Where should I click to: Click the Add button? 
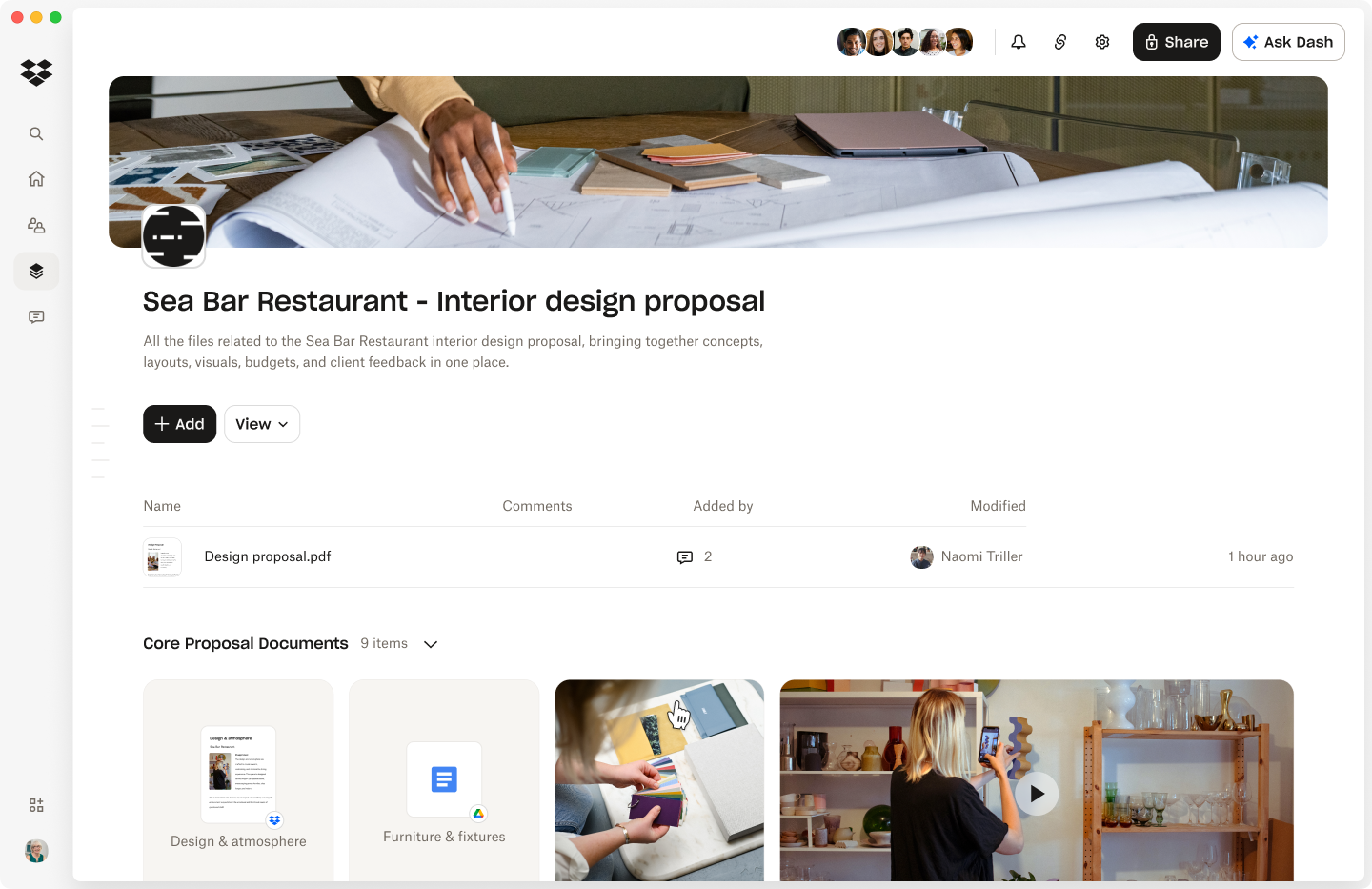179,424
